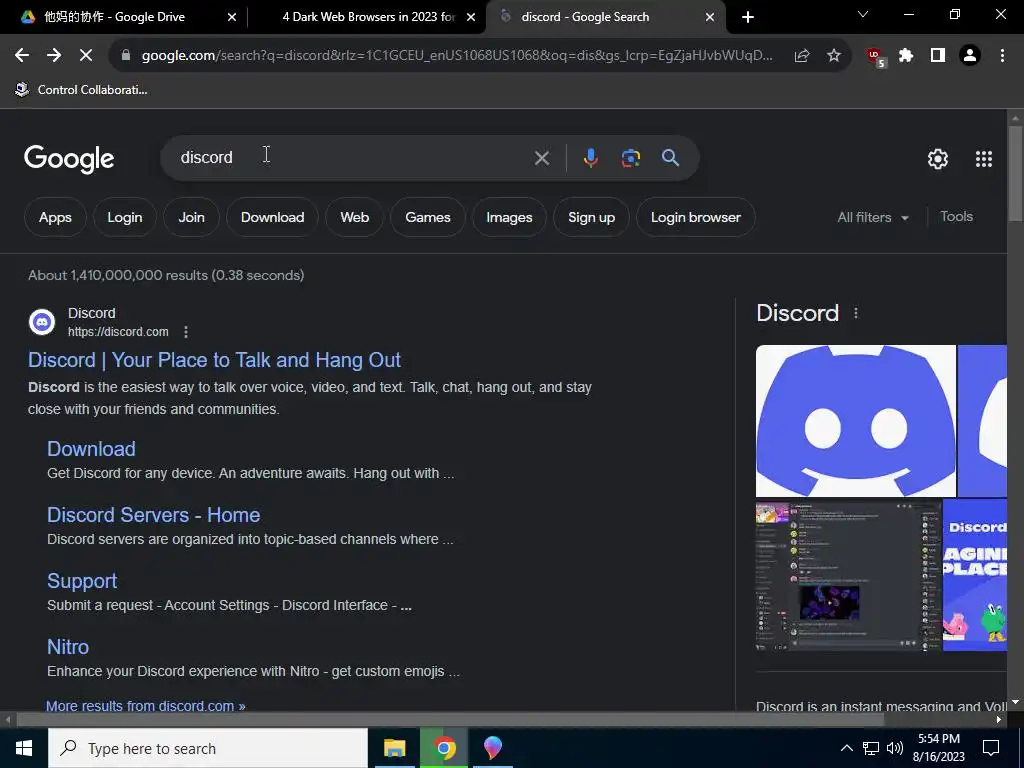Open the Support sitelink

click(82, 581)
